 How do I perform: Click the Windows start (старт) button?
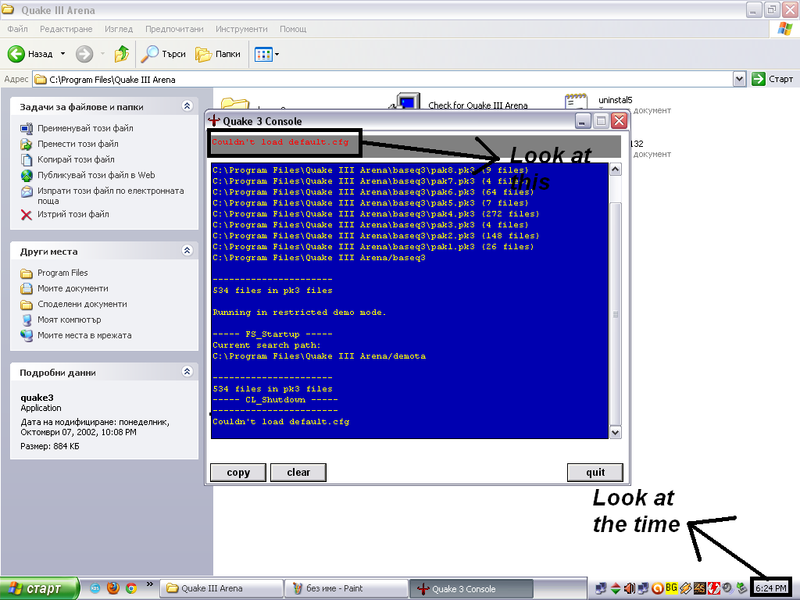pos(39,589)
